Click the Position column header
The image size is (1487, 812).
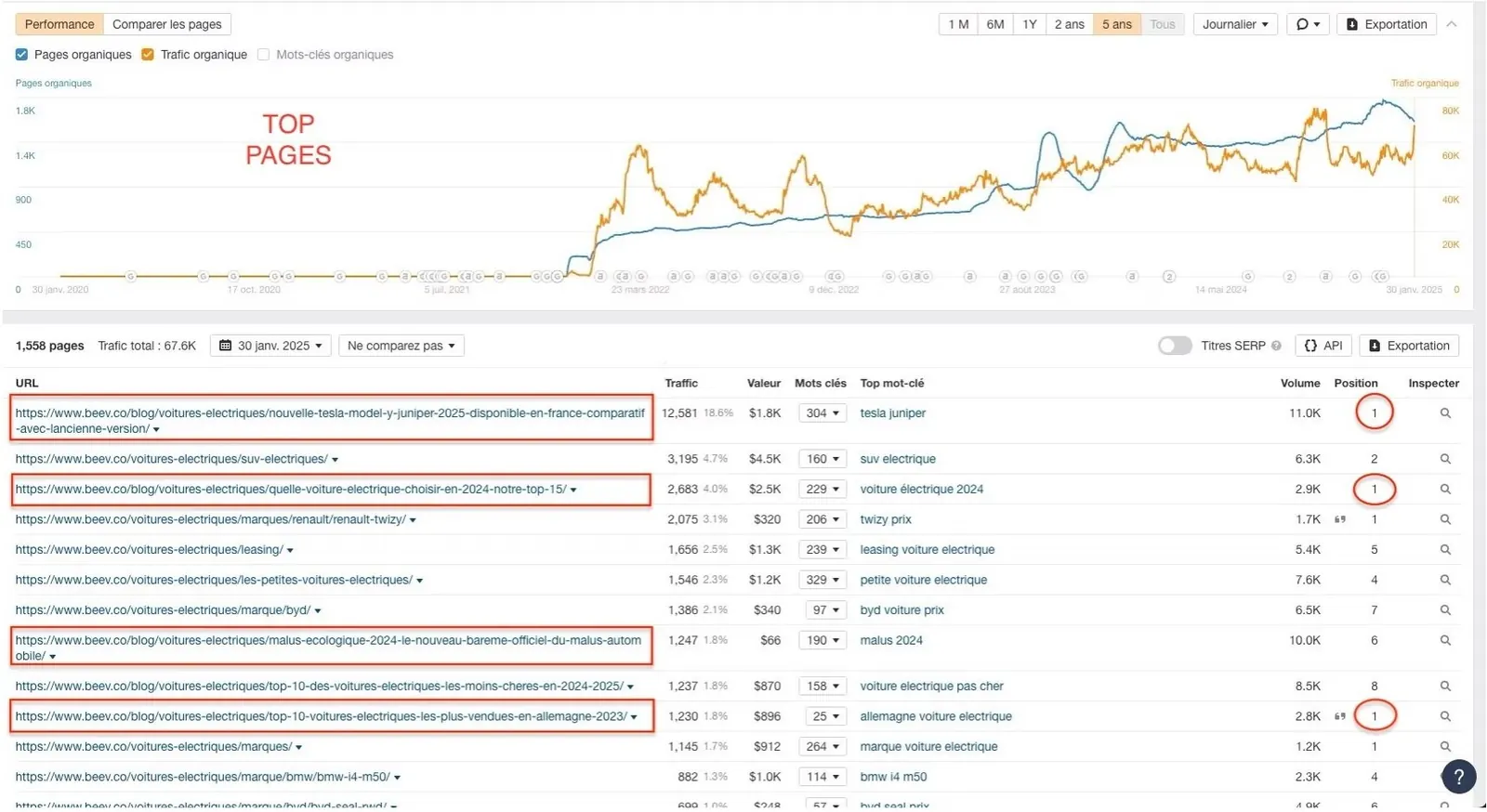click(x=1356, y=383)
